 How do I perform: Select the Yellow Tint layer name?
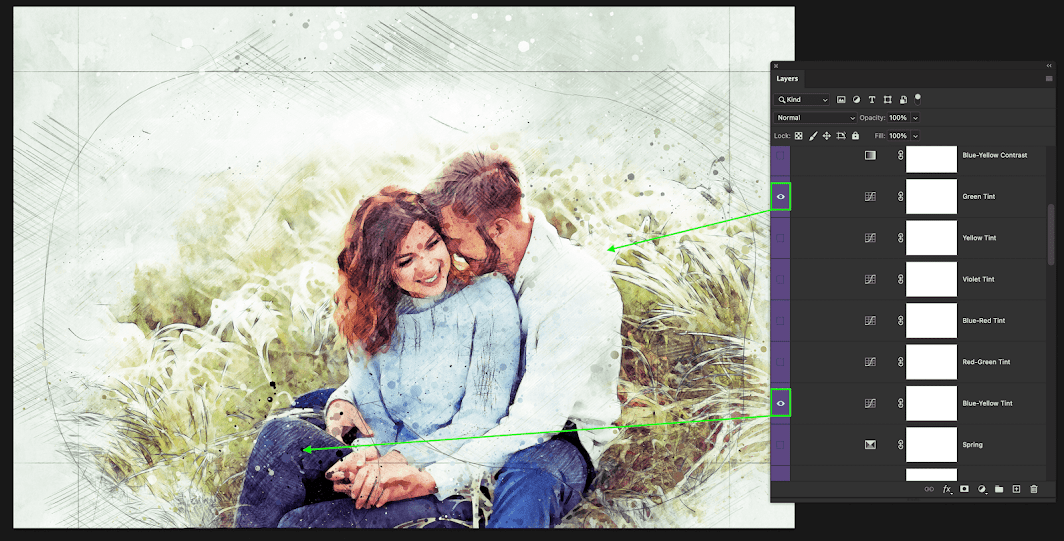click(979, 238)
